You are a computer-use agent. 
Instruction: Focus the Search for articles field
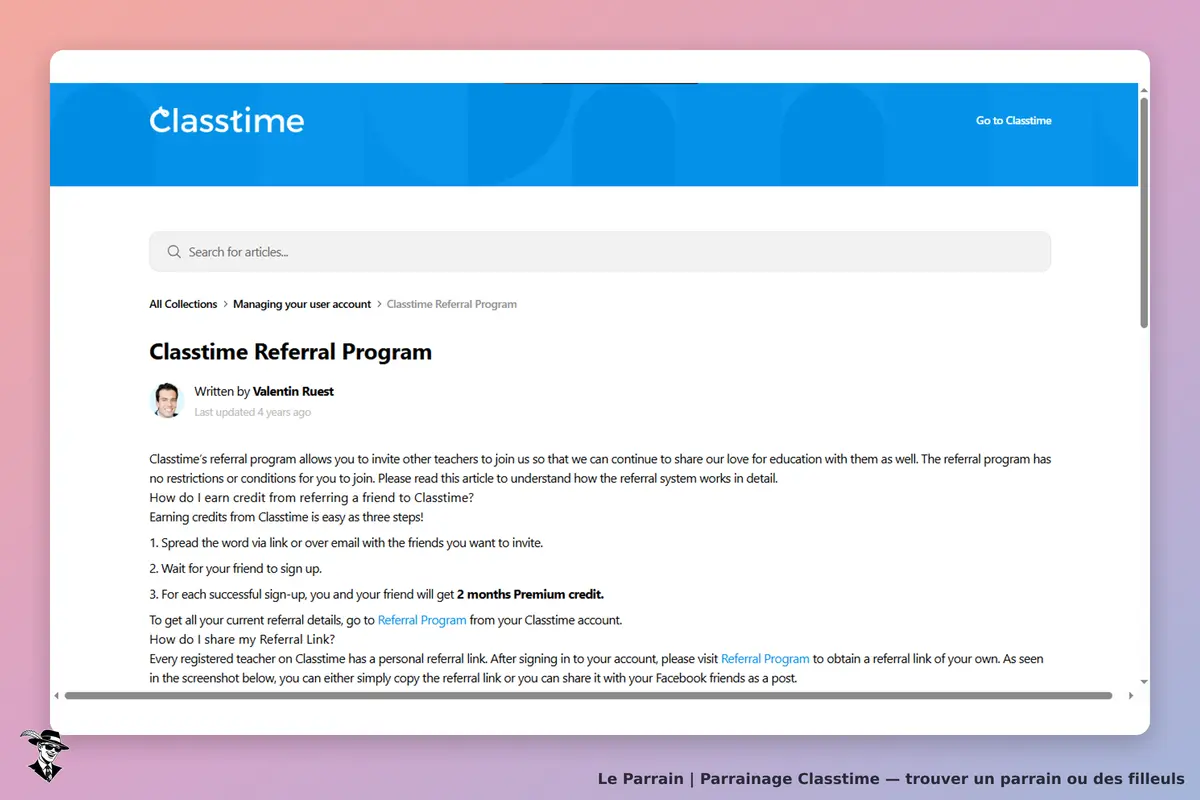(x=600, y=252)
